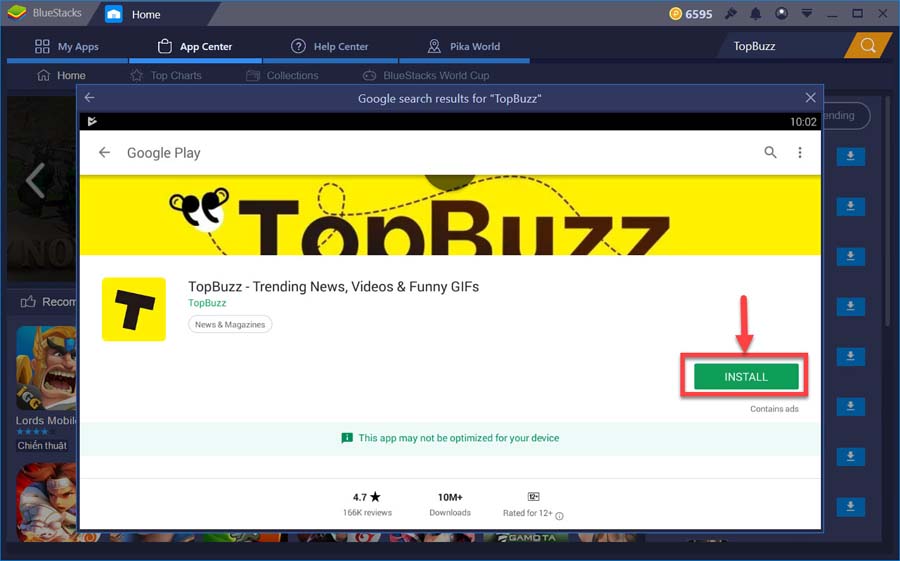Click the TopBuzz app icon thumbnail

click(x=134, y=309)
